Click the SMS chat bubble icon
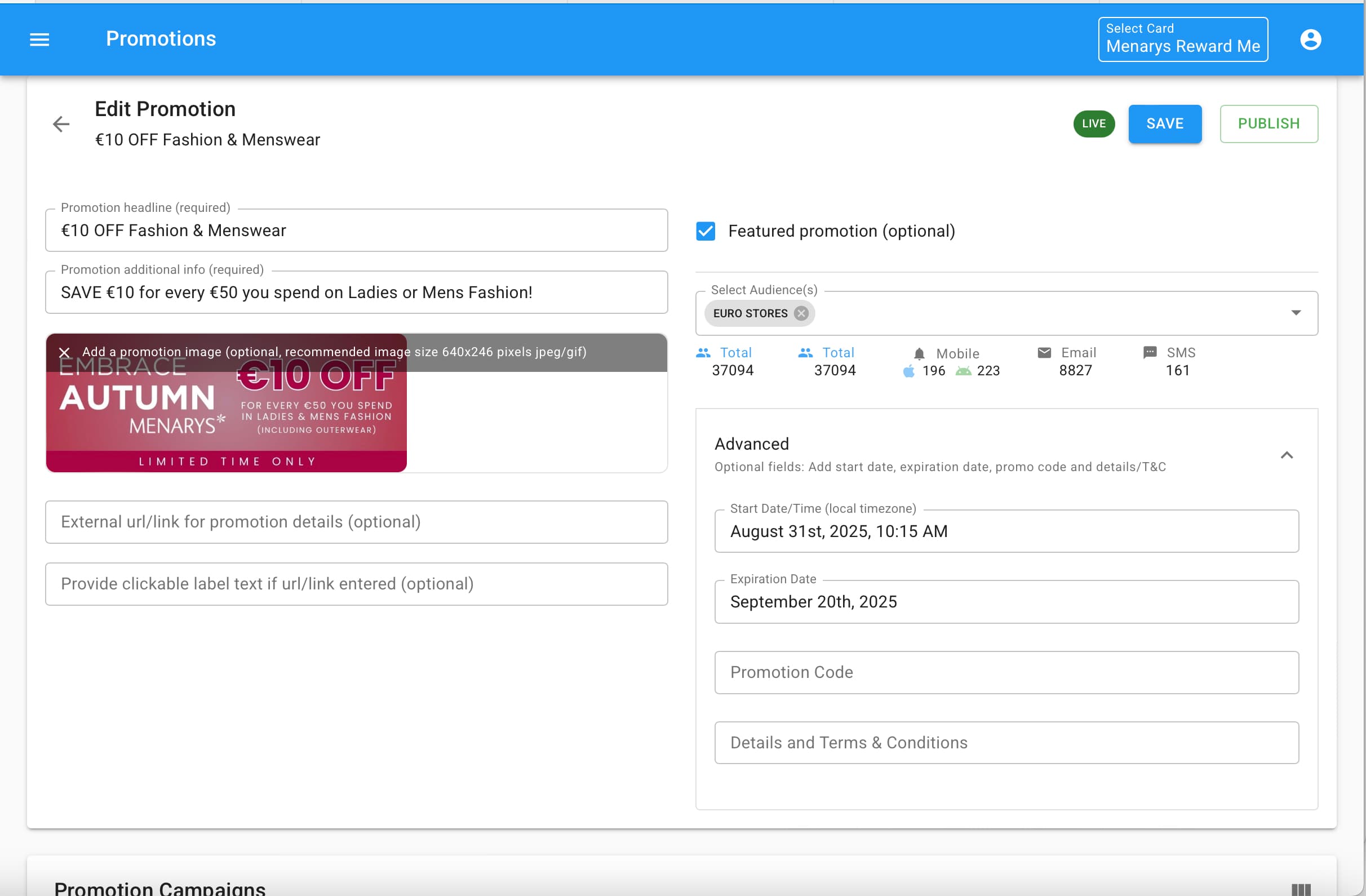This screenshot has width=1366, height=896. [x=1150, y=352]
